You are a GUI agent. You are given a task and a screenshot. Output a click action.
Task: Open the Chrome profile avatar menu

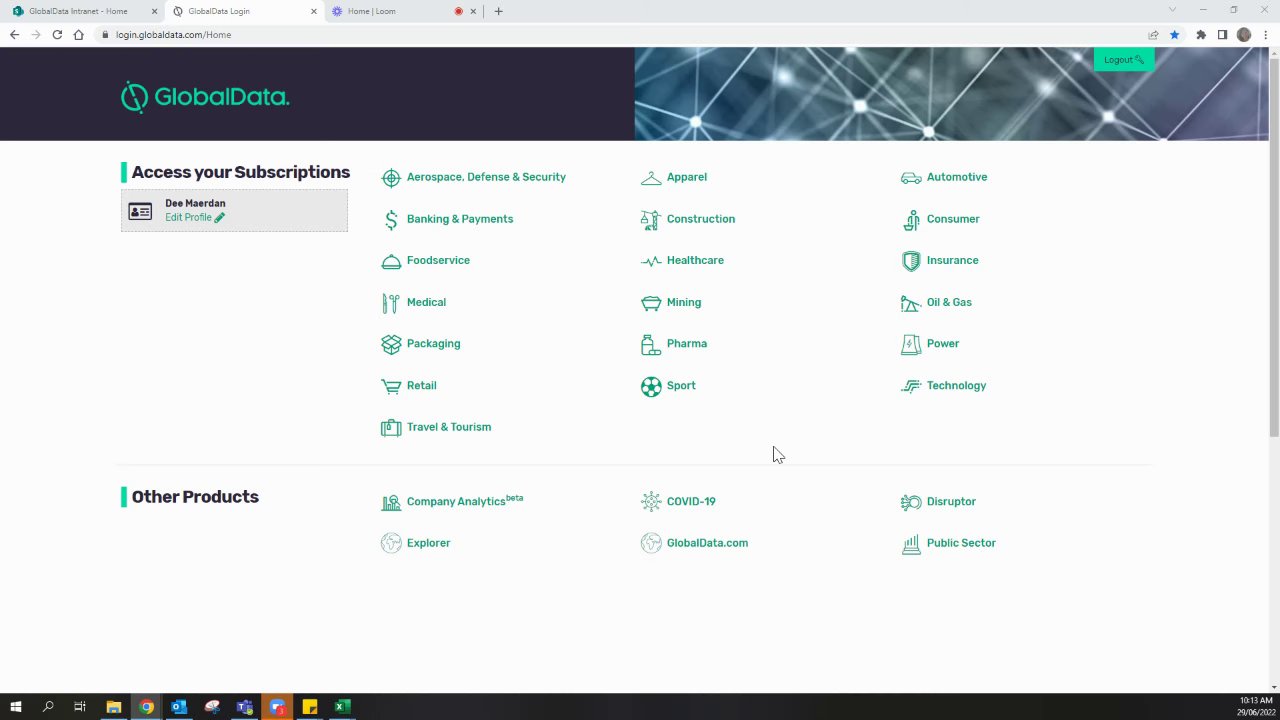pos(1244,35)
